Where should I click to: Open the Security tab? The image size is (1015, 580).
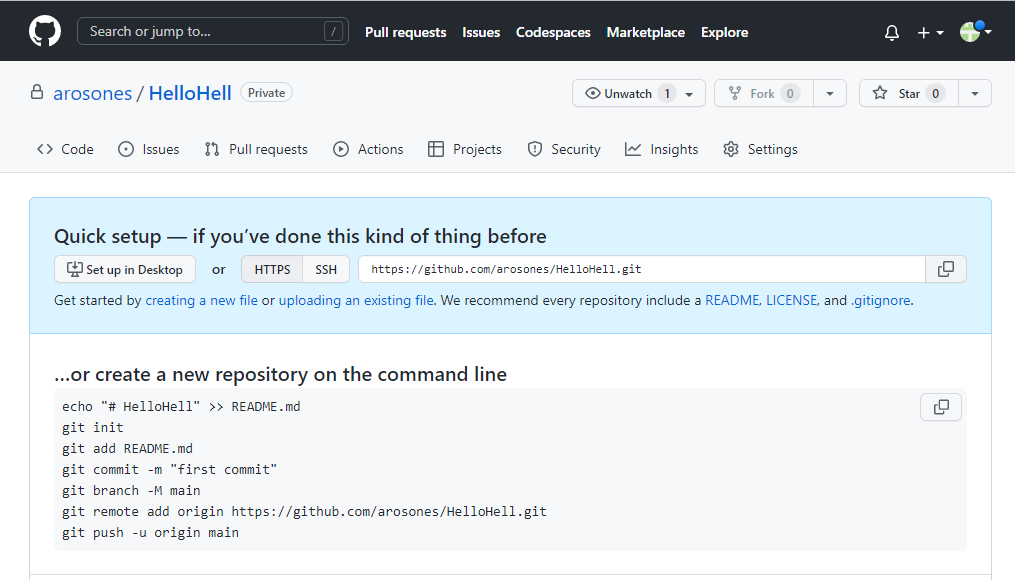coord(564,149)
